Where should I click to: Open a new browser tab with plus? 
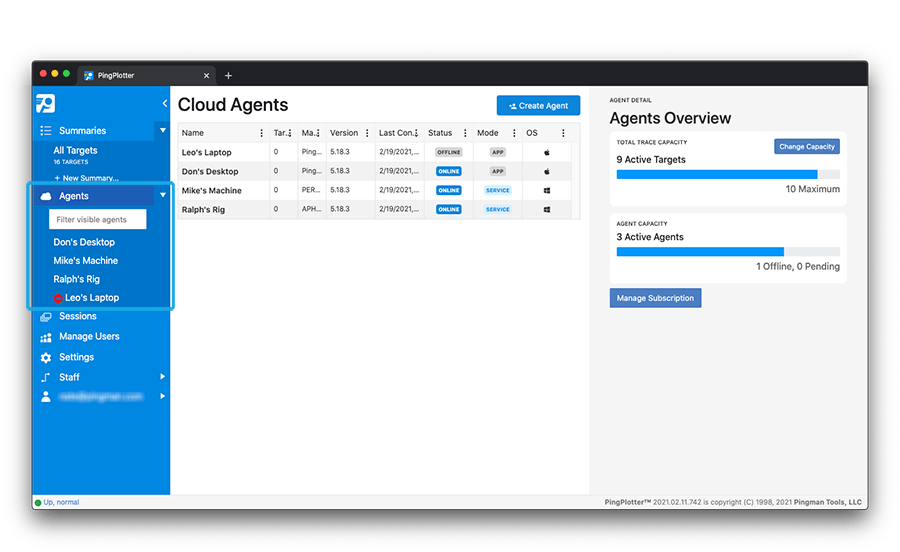[228, 76]
